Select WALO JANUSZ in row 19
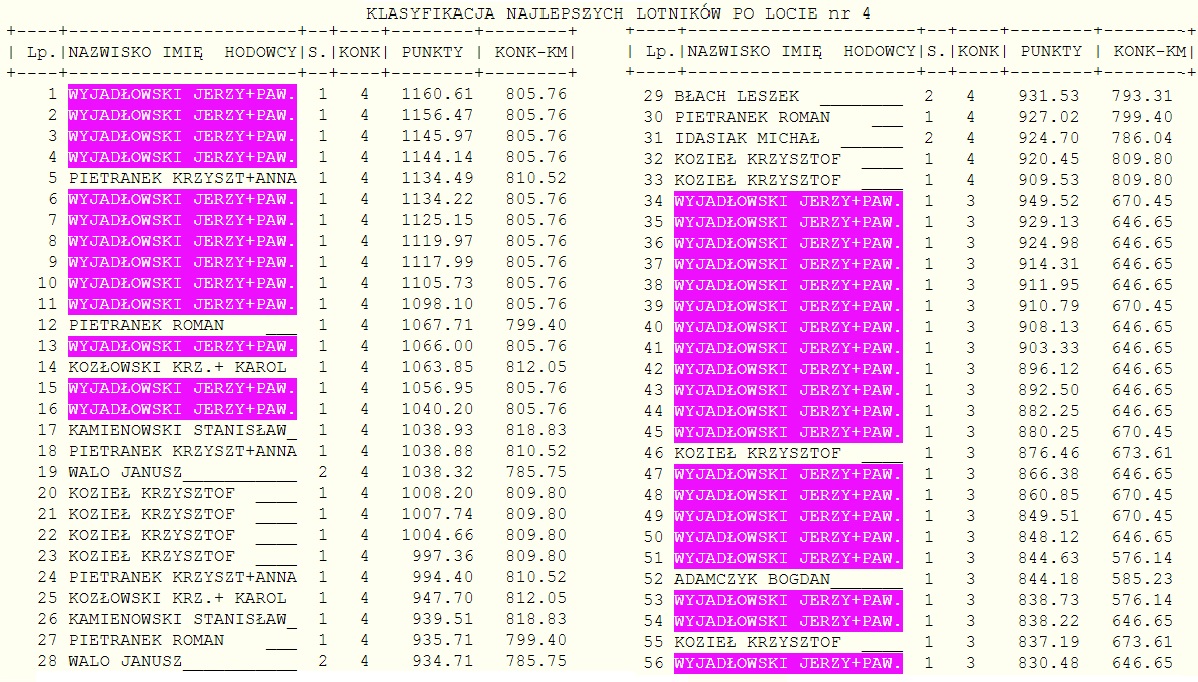1198x682 pixels. point(126,472)
